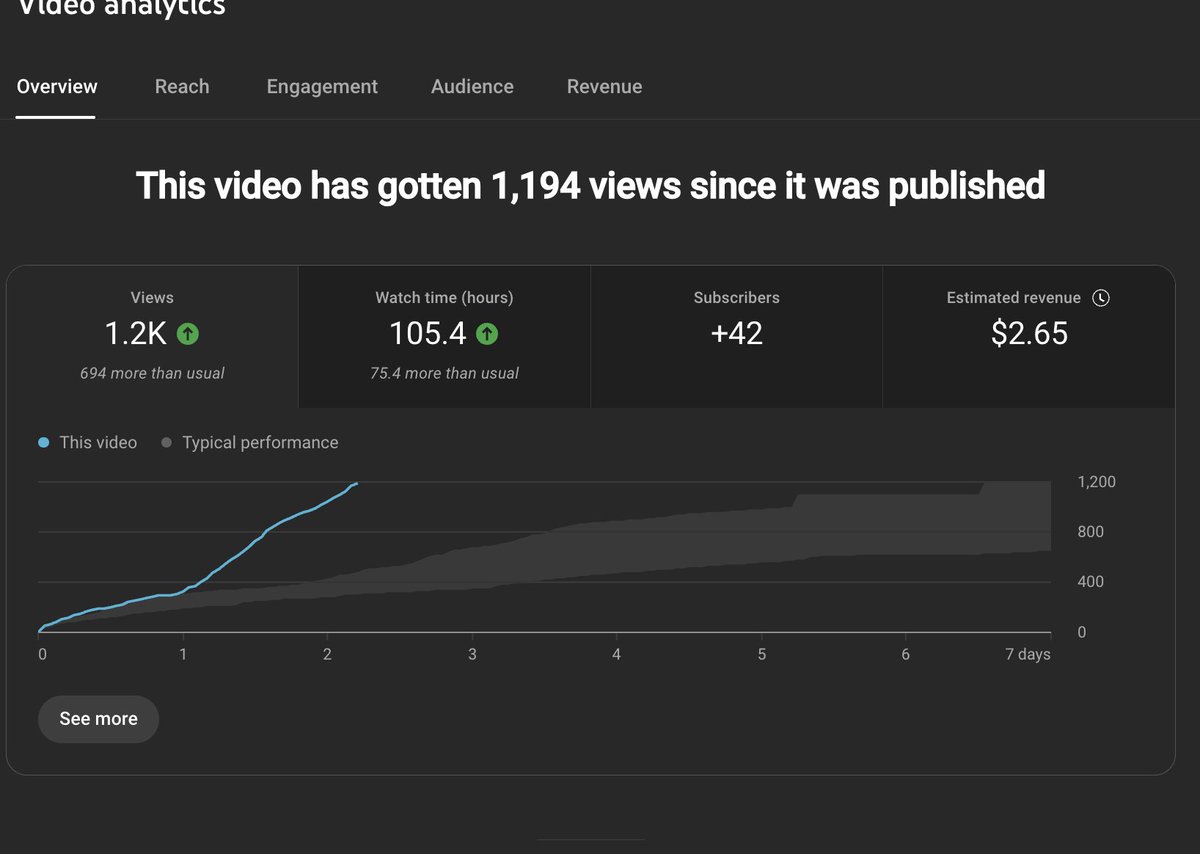The height and width of the screenshot is (854, 1200).
Task: Click the $2.65 revenue value
Action: [1029, 333]
